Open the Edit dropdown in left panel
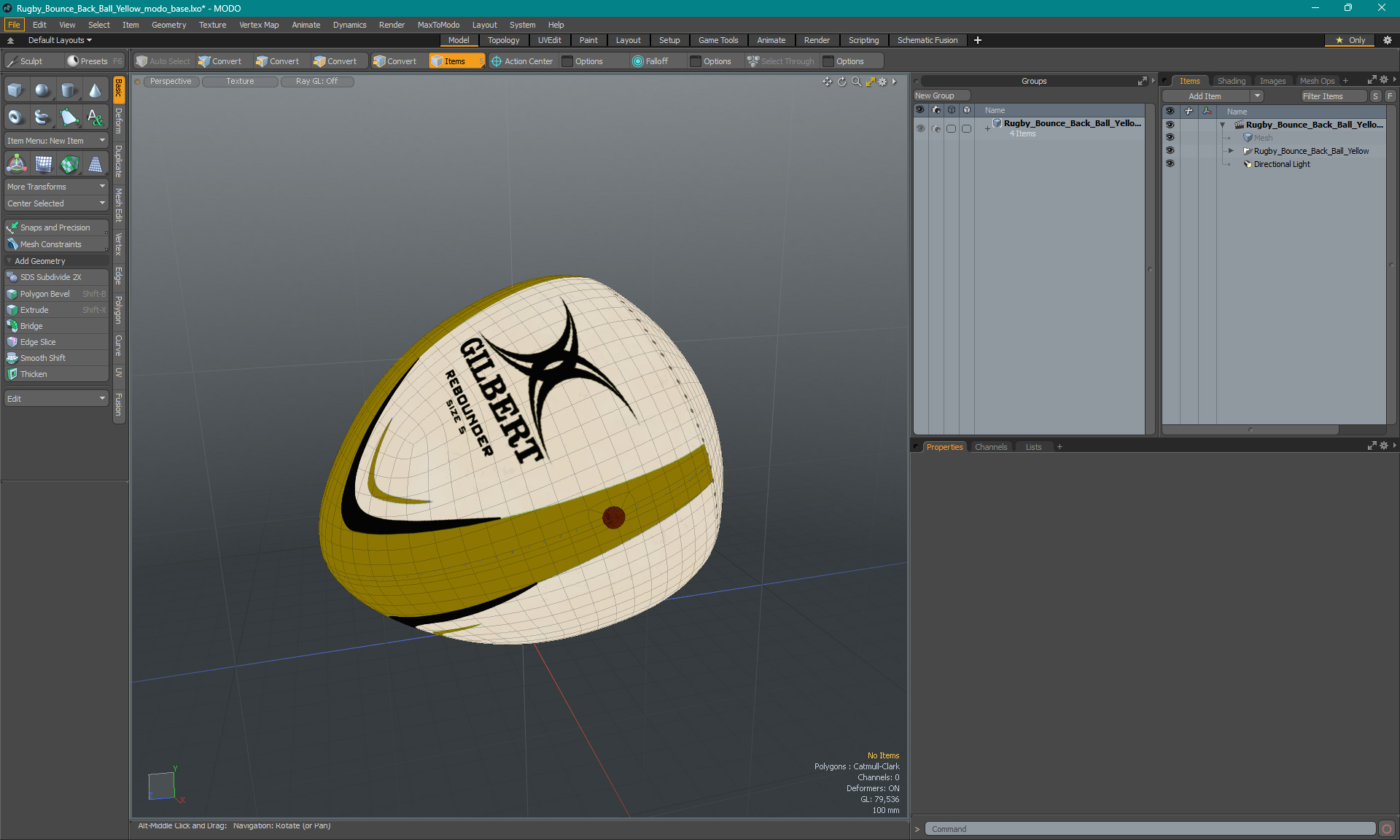Viewport: 1400px width, 840px height. click(56, 399)
